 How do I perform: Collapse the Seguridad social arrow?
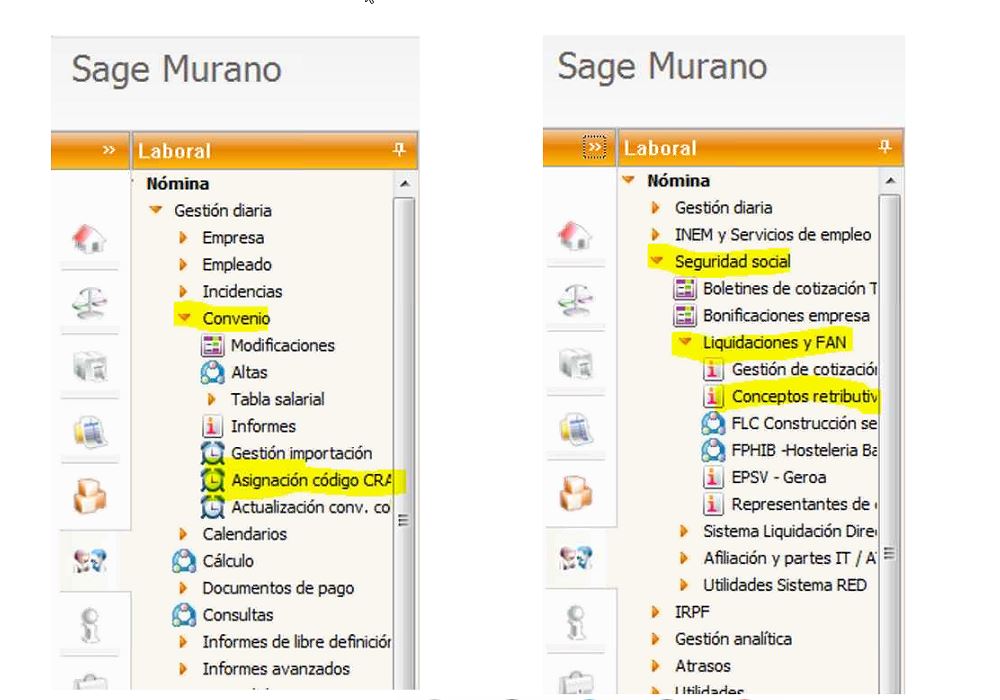(x=656, y=260)
